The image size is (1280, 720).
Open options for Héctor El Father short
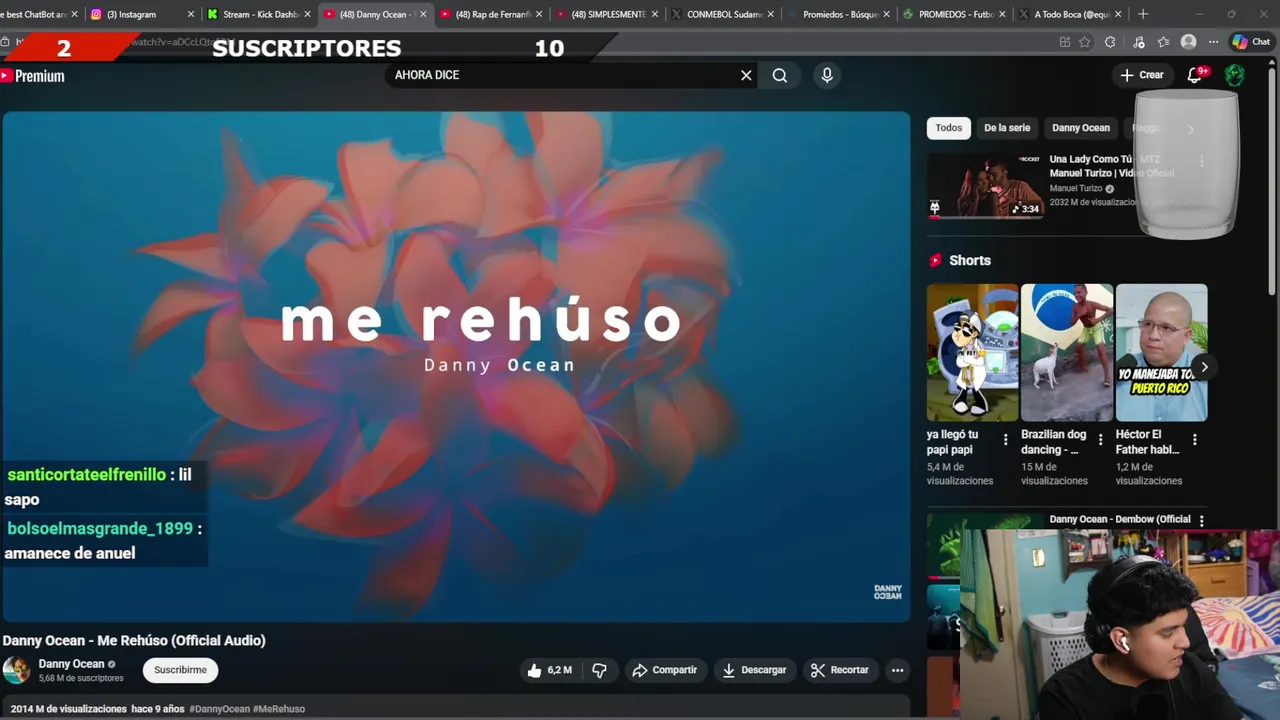coord(1194,439)
